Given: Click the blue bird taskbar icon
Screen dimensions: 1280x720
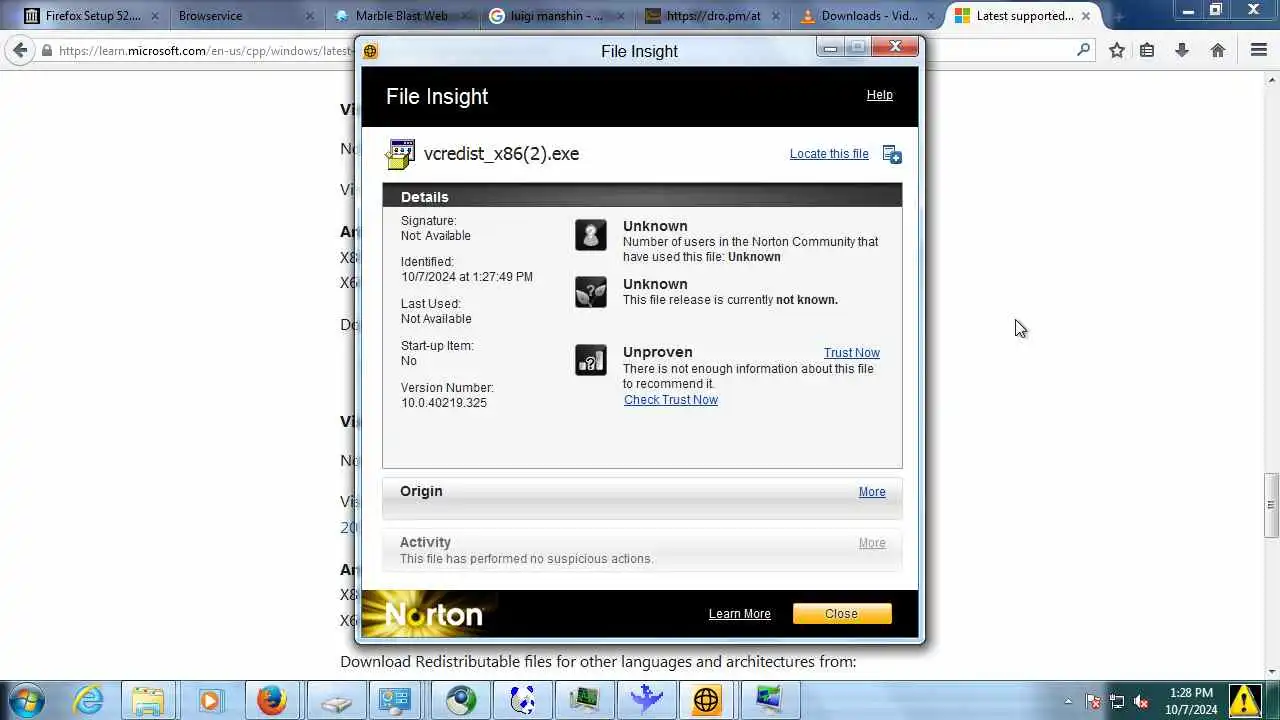Looking at the screenshot, I should (x=645, y=700).
